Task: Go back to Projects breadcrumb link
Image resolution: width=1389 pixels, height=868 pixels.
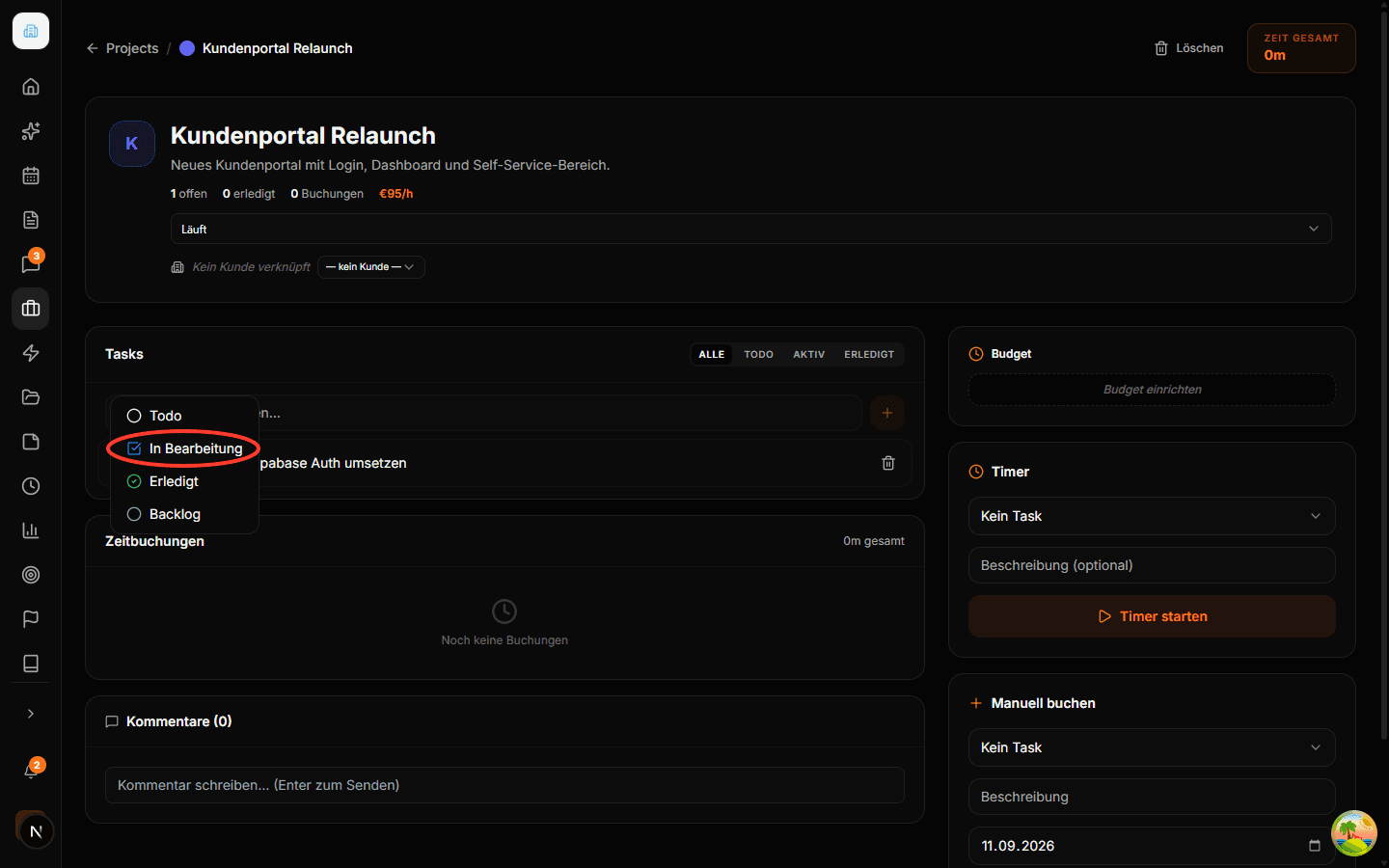Action: click(x=123, y=48)
